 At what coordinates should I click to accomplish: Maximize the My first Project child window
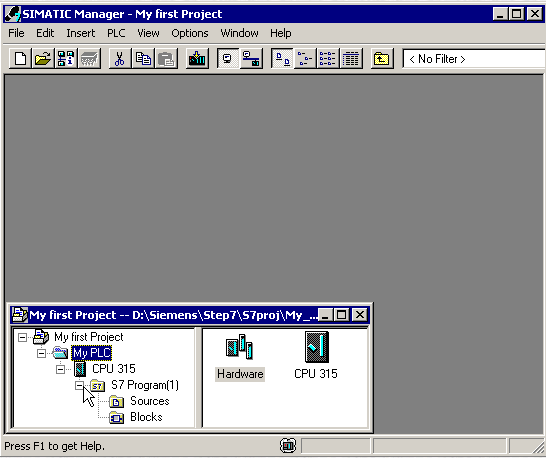[x=341, y=315]
